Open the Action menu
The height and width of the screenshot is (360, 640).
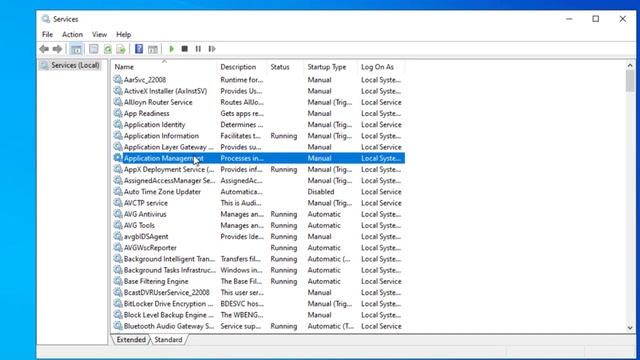tap(72, 35)
